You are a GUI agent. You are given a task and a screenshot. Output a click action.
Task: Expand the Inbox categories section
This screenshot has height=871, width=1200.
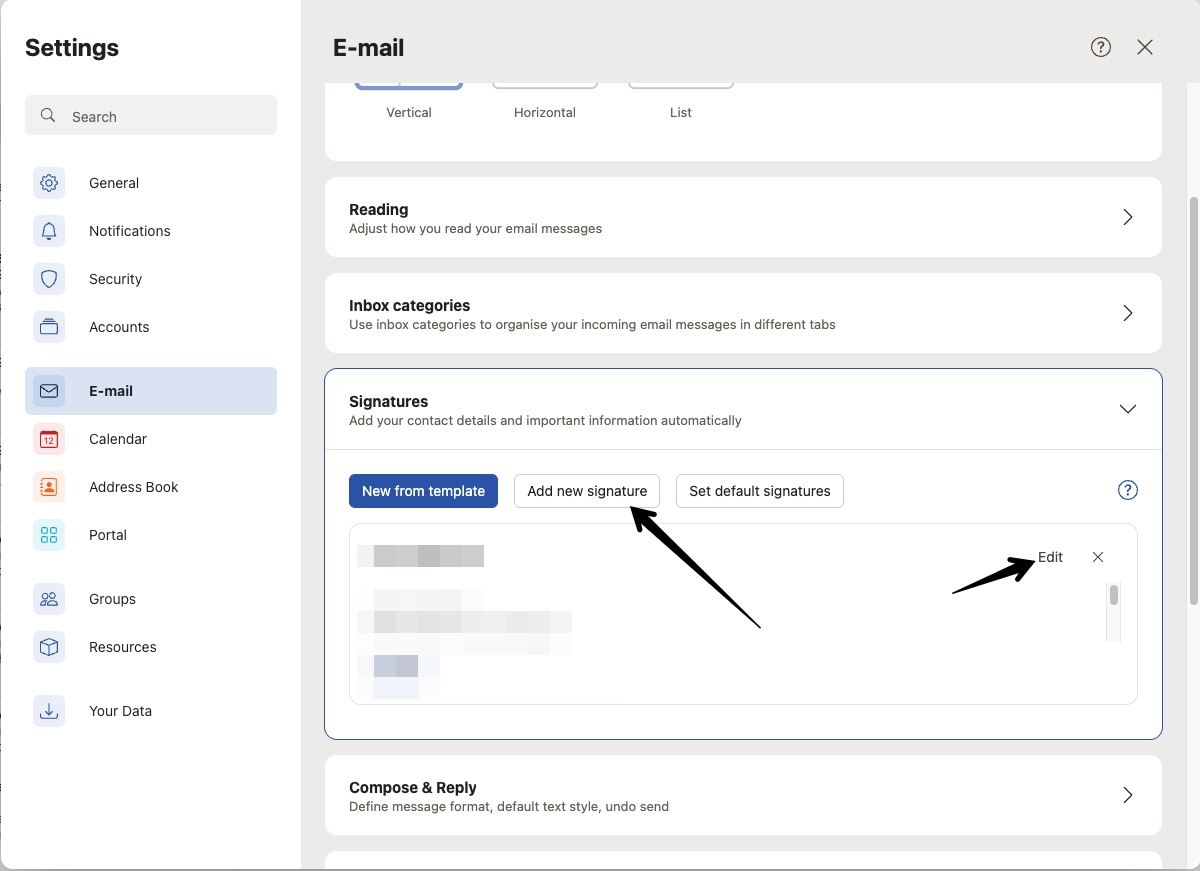tap(1127, 313)
